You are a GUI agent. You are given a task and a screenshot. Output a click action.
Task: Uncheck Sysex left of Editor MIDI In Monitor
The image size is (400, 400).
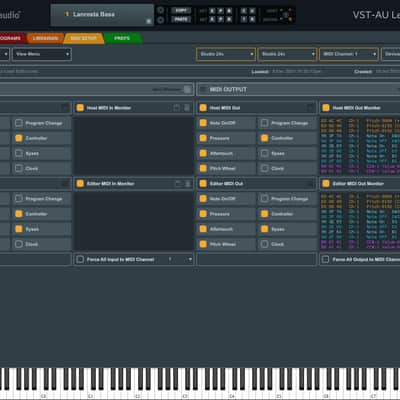click(19, 229)
